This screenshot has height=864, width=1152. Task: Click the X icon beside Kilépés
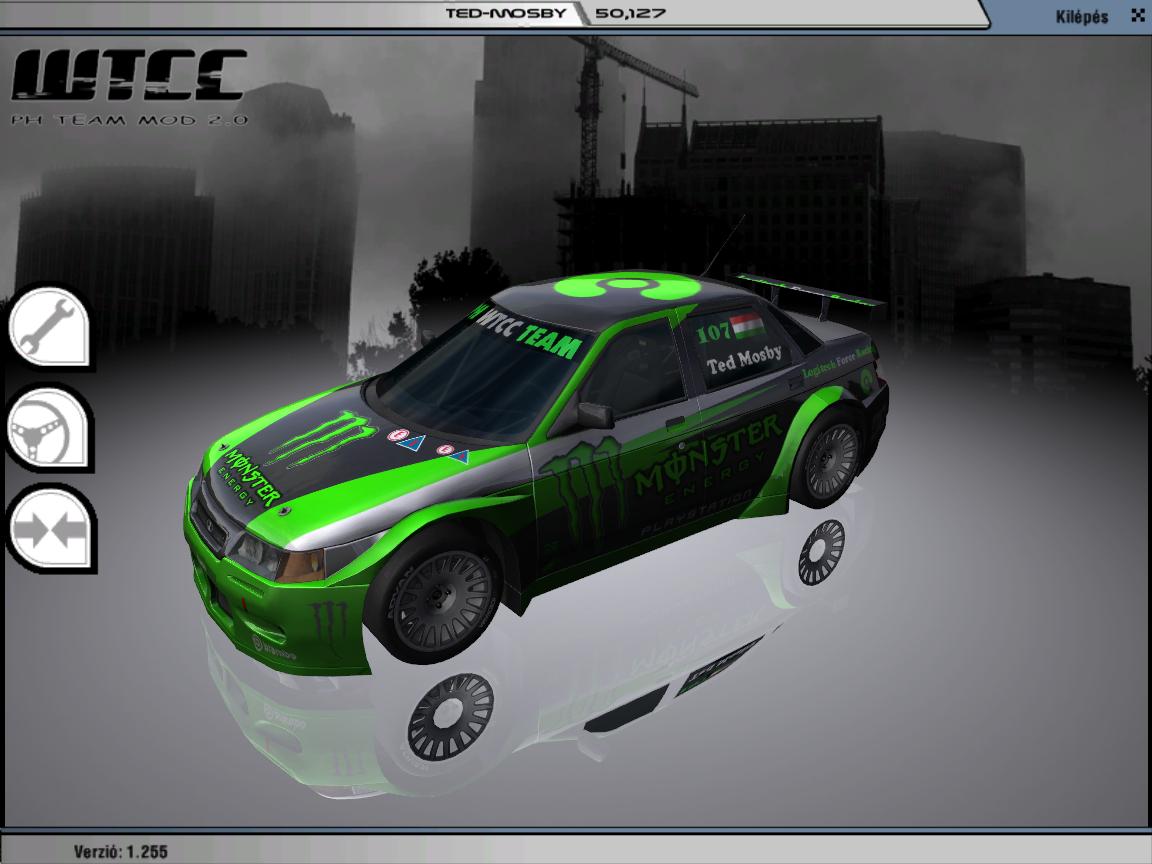click(1138, 15)
